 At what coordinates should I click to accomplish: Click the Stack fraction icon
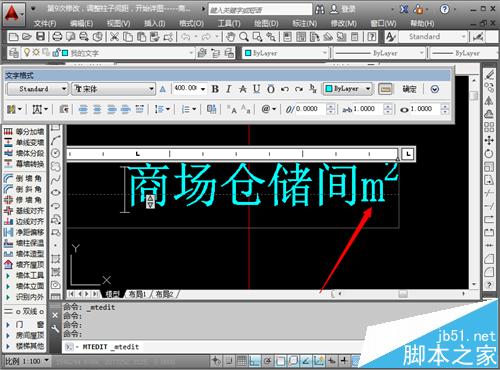tap(313, 89)
